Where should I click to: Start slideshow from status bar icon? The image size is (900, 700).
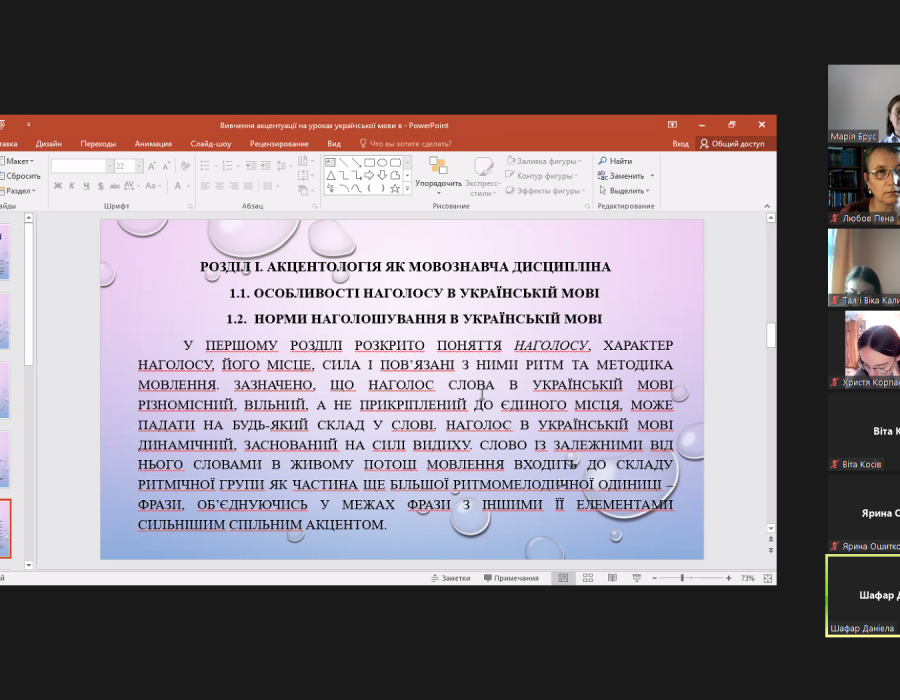[x=634, y=578]
